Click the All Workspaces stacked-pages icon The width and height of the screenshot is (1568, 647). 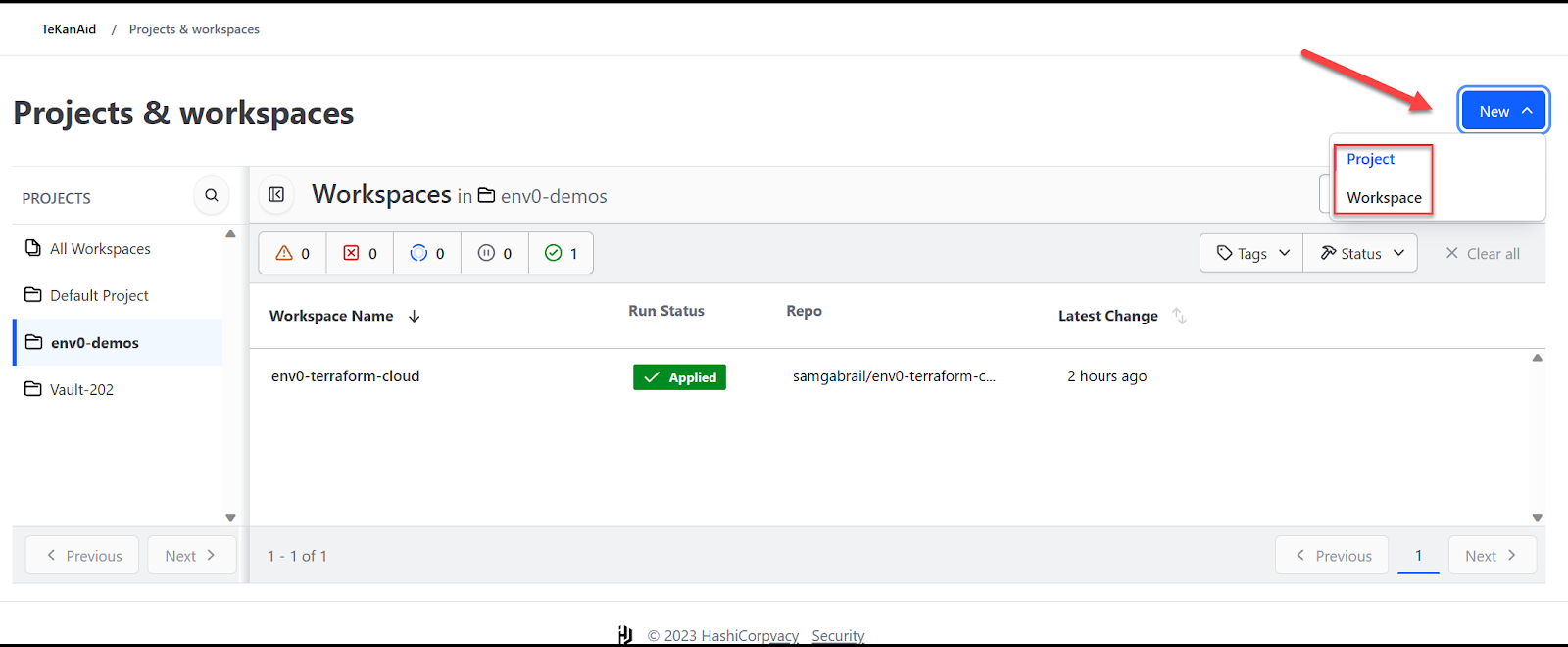[33, 247]
